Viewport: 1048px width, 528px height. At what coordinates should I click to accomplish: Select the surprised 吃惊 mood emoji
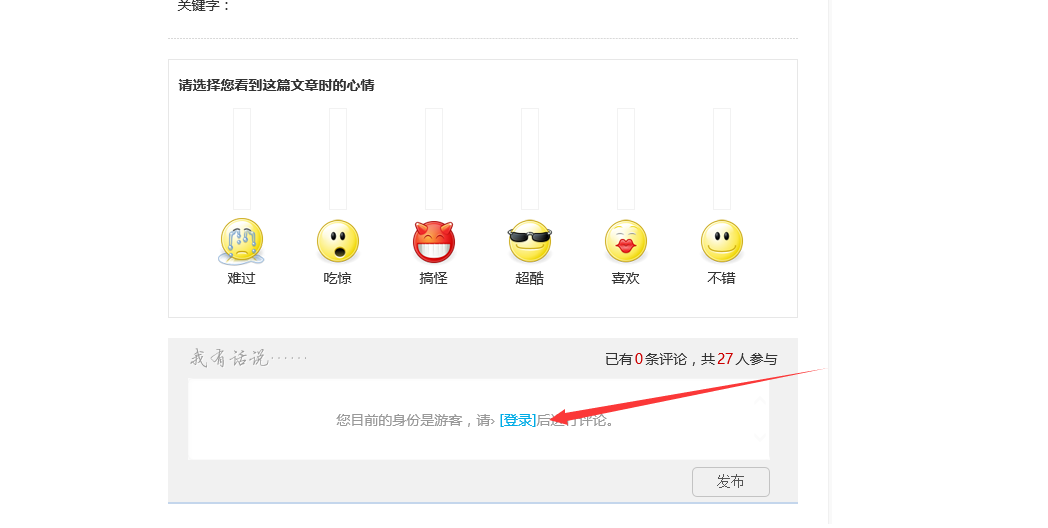pos(338,241)
